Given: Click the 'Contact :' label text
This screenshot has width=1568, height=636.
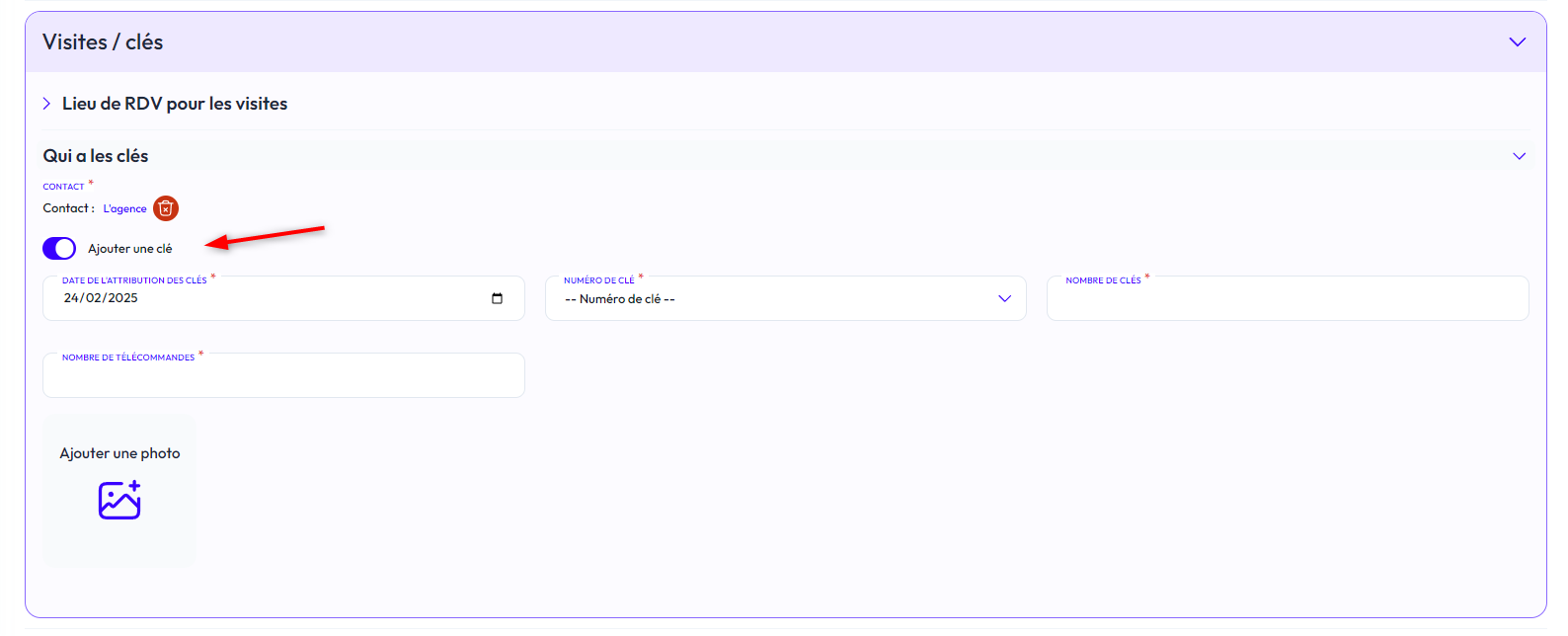Looking at the screenshot, I should coord(68,208).
